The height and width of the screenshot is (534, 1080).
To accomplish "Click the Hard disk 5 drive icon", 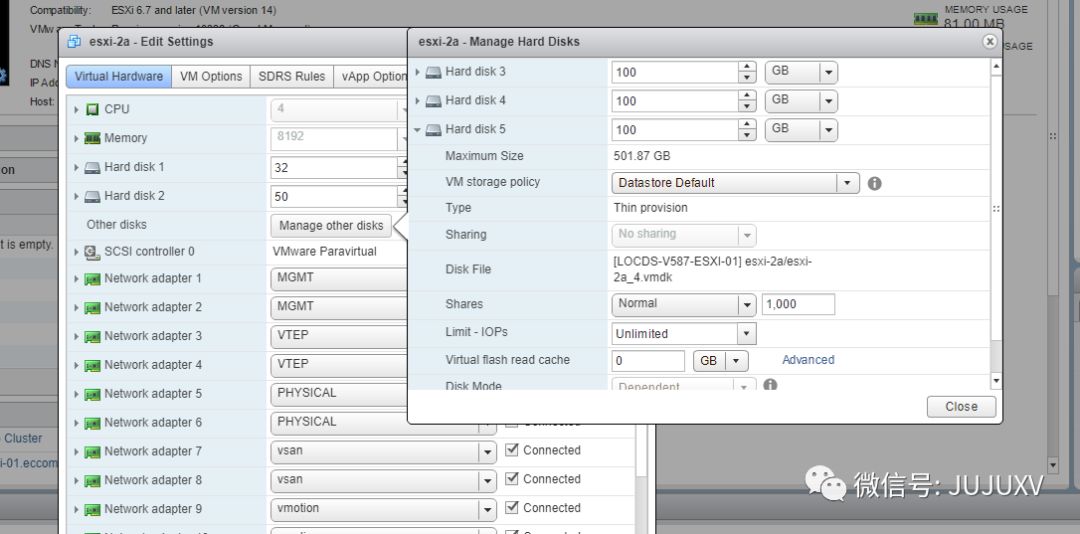I will [x=433, y=130].
